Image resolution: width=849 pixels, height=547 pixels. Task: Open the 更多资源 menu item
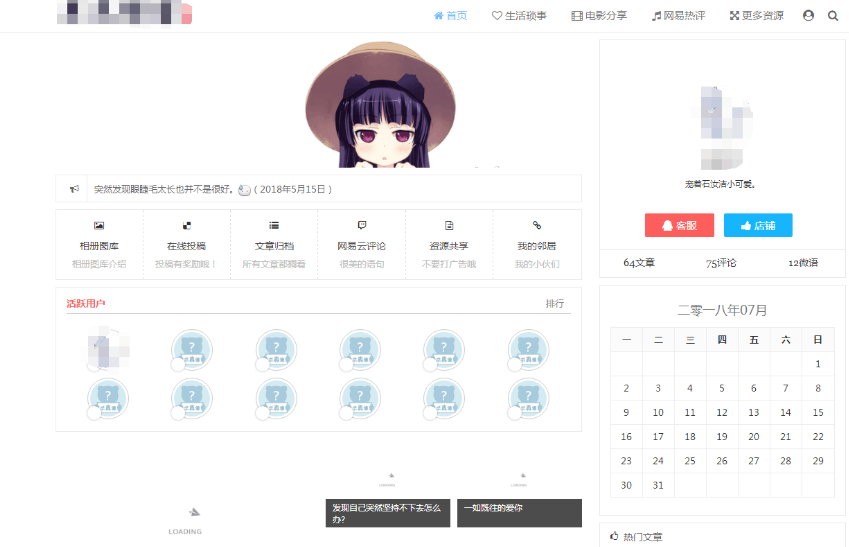[x=756, y=16]
